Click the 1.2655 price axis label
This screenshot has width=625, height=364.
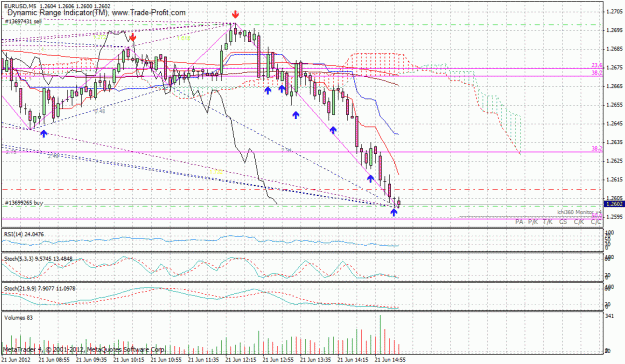click(613, 105)
